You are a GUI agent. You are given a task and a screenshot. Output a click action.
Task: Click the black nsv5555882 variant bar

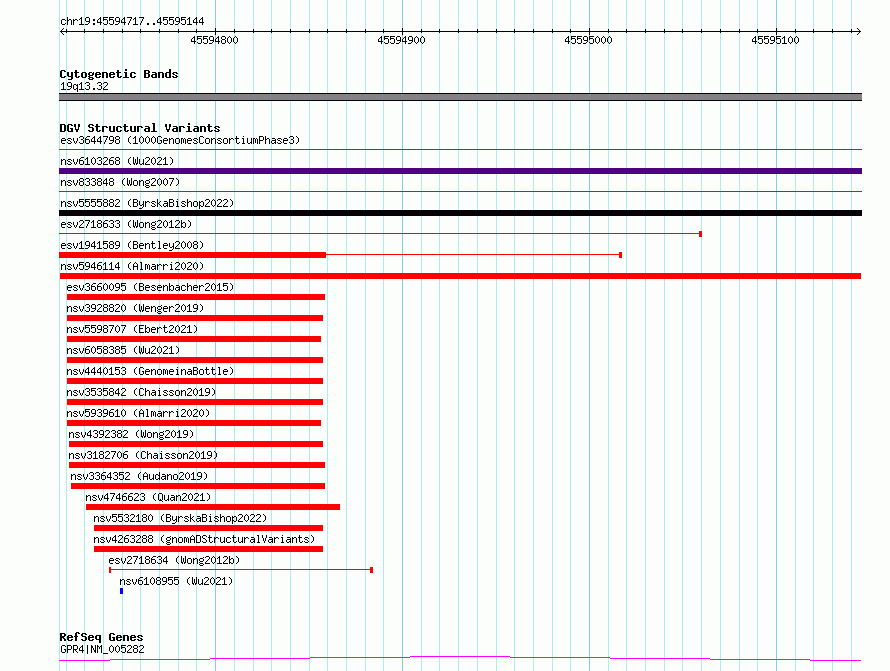click(x=460, y=213)
